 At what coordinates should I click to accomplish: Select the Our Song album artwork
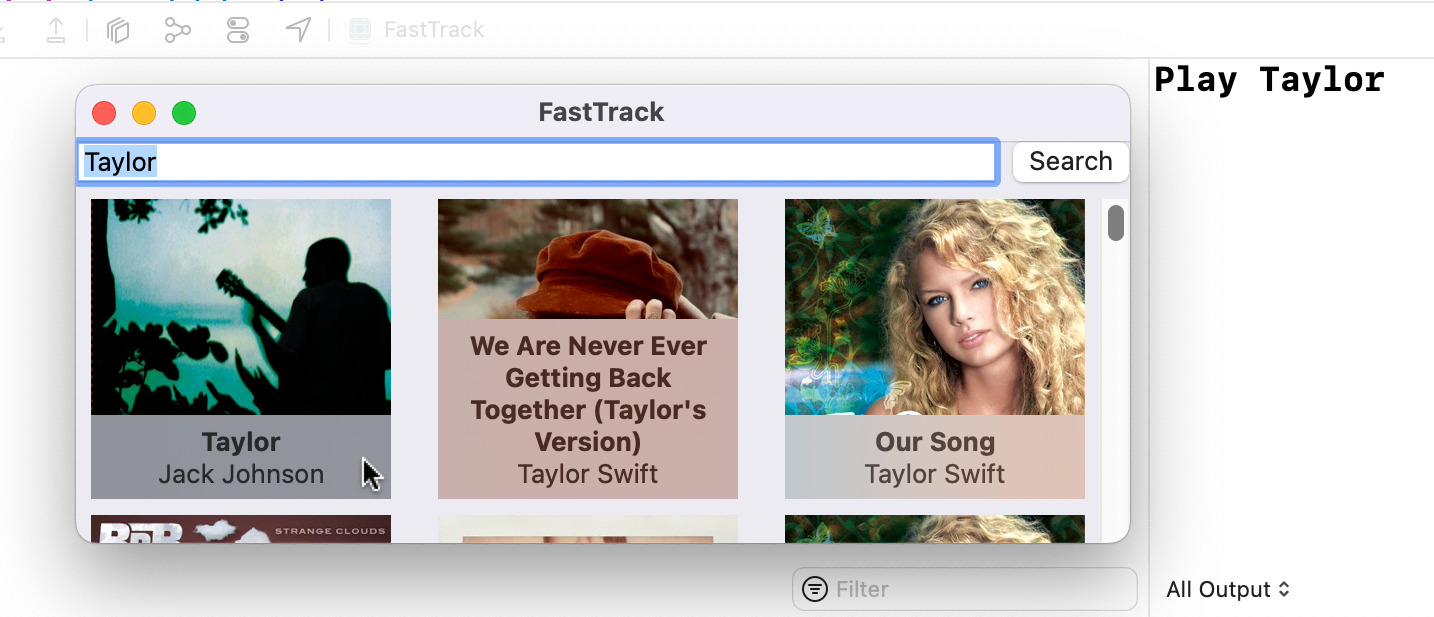934,307
